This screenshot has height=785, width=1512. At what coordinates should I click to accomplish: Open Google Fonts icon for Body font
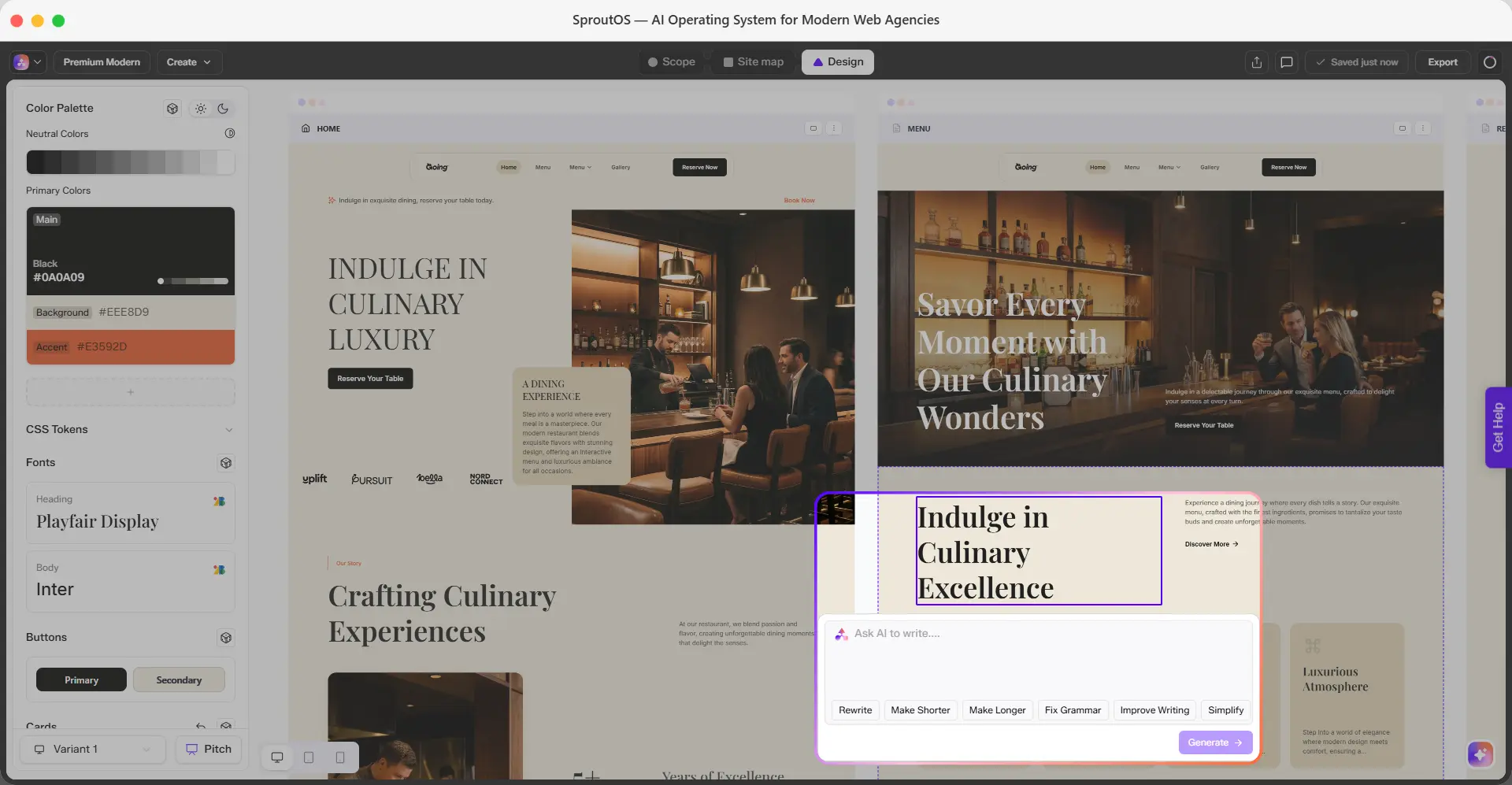click(219, 569)
